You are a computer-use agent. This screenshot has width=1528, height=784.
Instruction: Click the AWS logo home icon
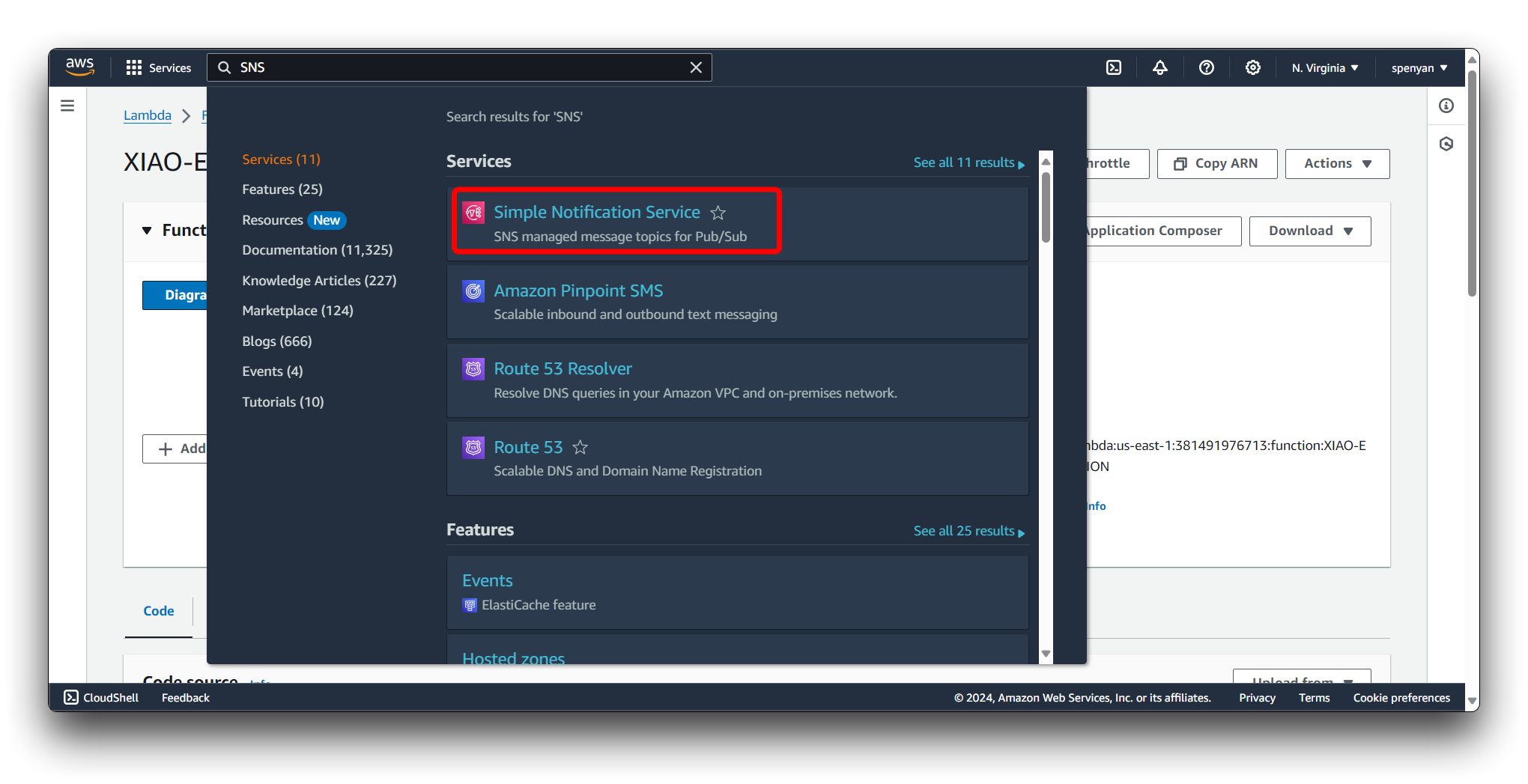coord(79,67)
